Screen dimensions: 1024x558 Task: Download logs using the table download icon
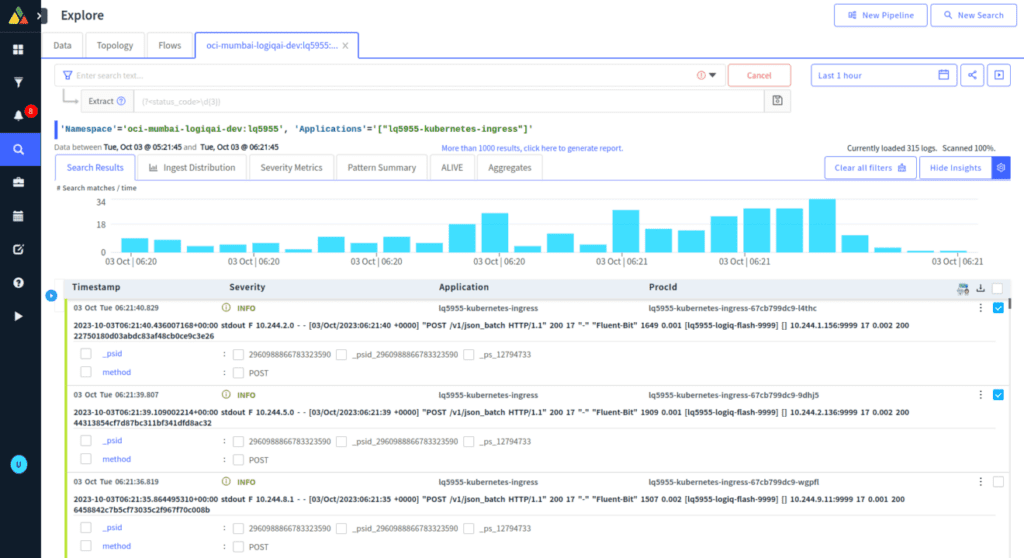[x=980, y=288]
